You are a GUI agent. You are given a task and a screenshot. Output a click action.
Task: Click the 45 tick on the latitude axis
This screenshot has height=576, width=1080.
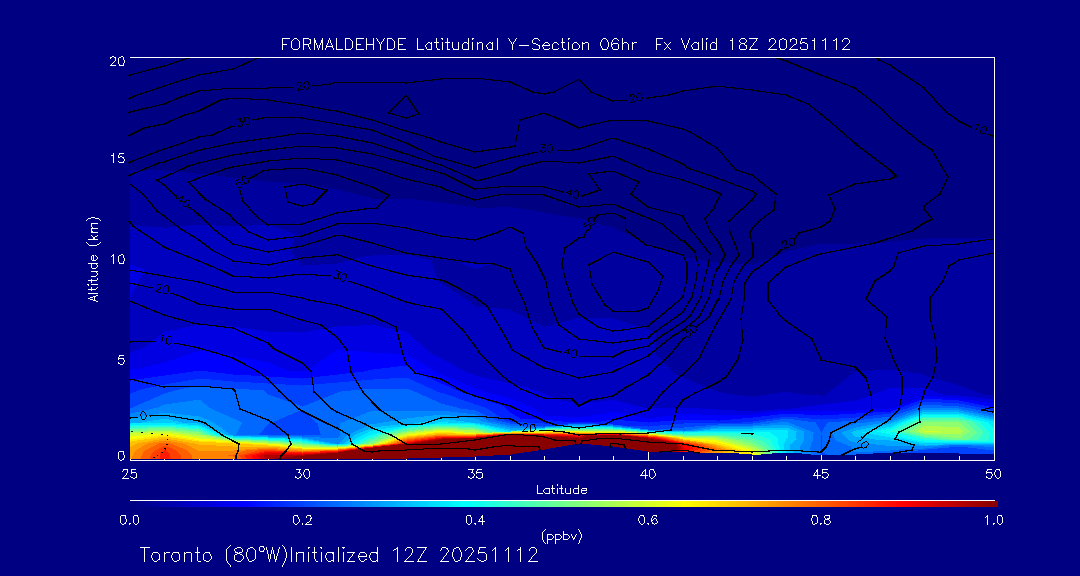point(821,472)
